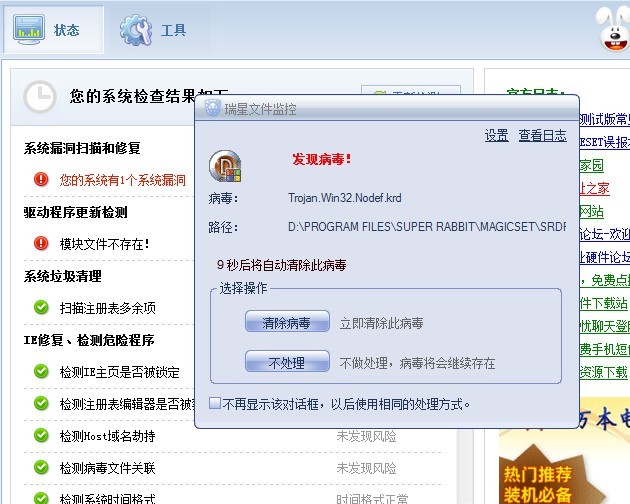Click green check icon for 扫描注册表多余项

41,307
